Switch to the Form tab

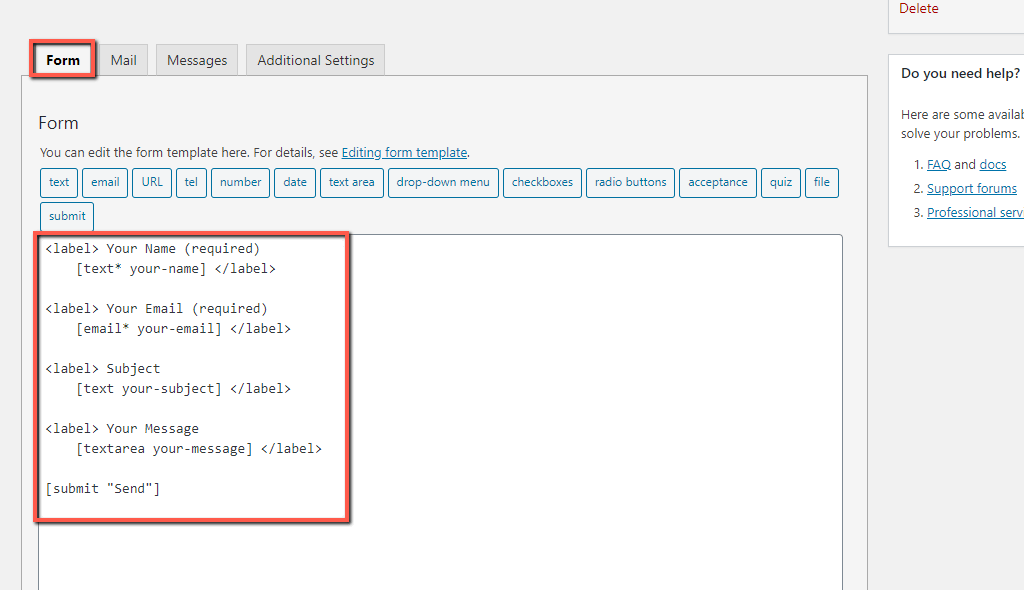[x=63, y=60]
